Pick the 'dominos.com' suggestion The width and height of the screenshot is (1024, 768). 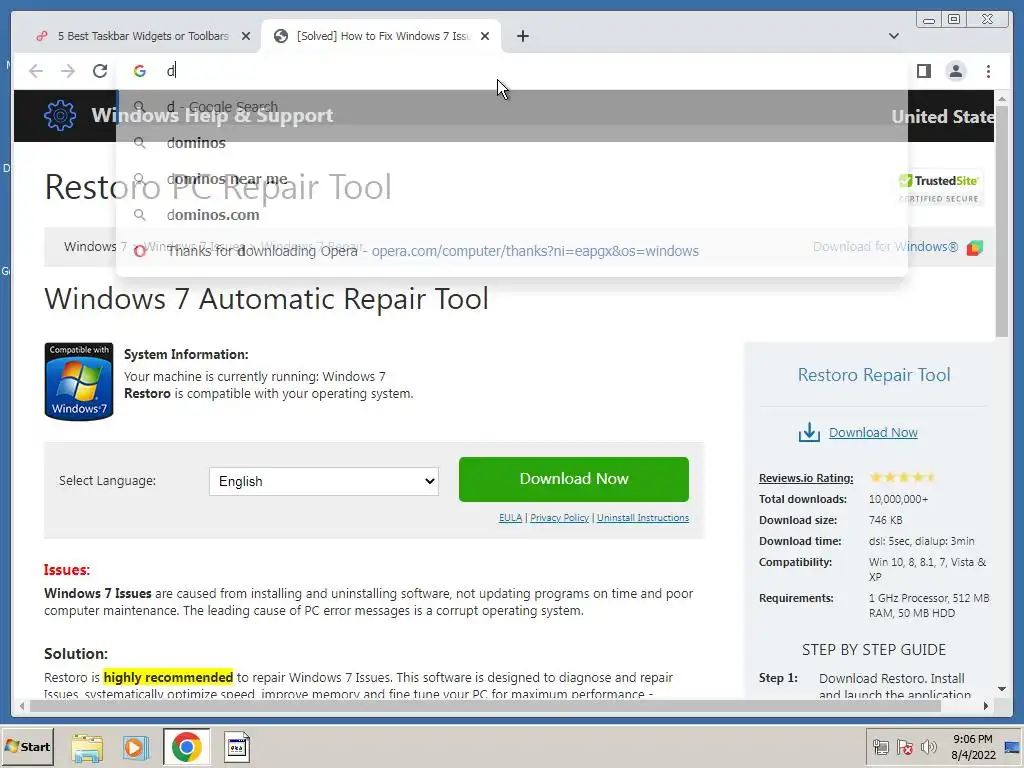point(512,215)
